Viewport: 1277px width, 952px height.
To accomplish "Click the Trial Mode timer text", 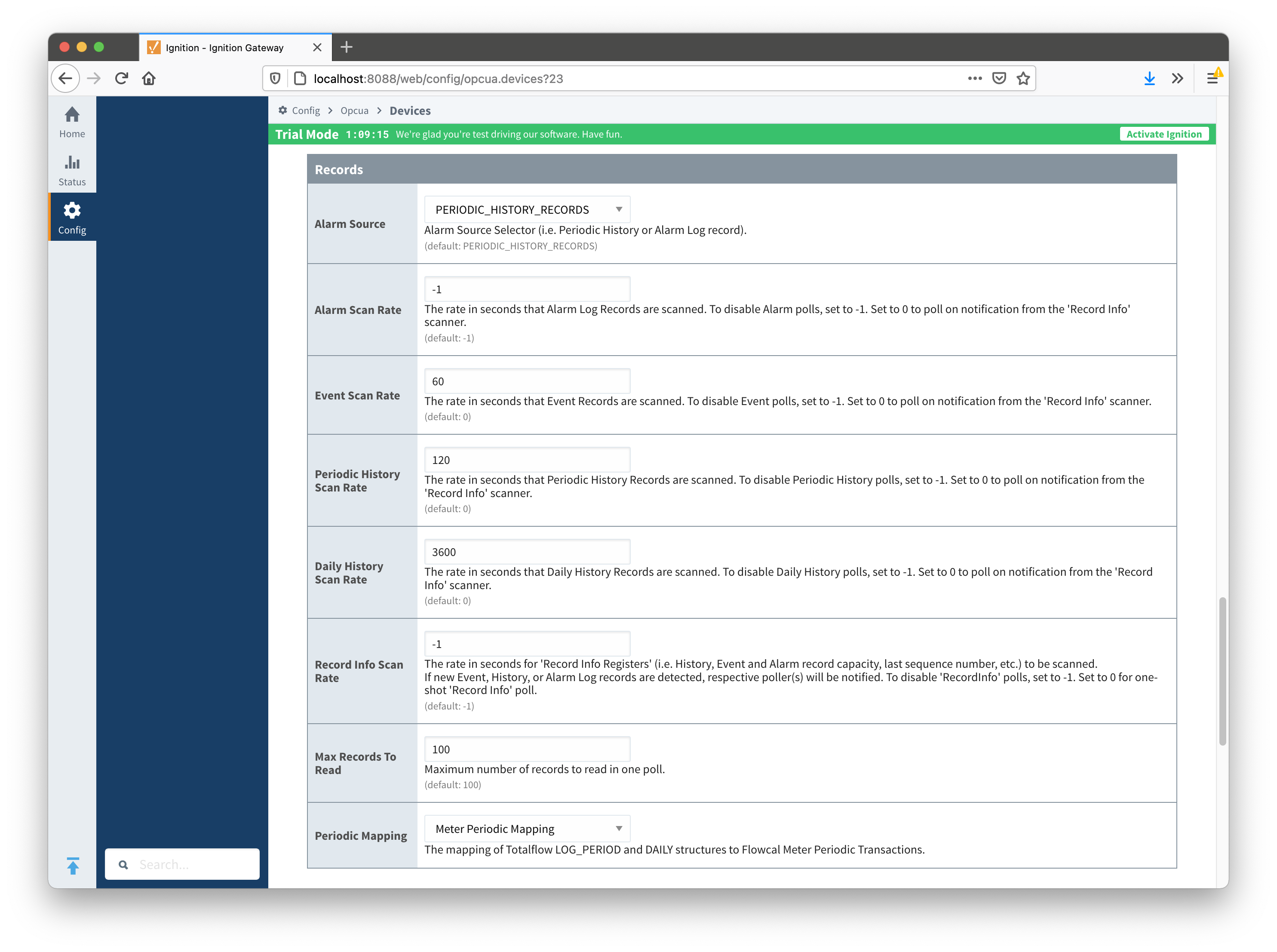I will (367, 134).
